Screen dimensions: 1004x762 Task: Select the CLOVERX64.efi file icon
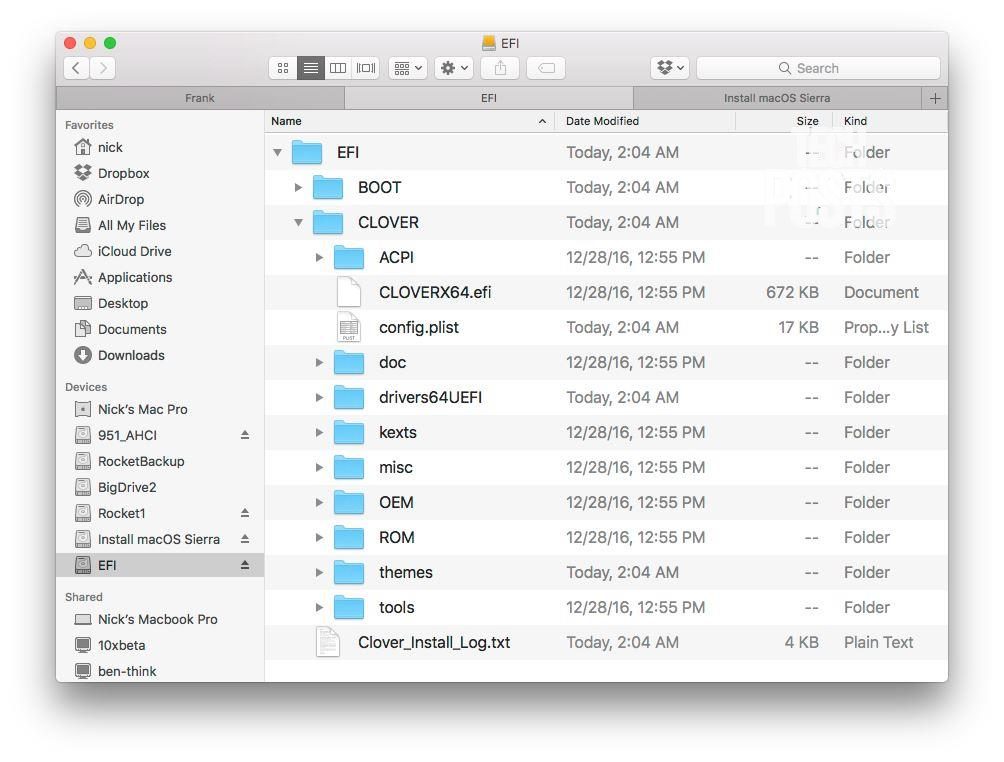[349, 292]
